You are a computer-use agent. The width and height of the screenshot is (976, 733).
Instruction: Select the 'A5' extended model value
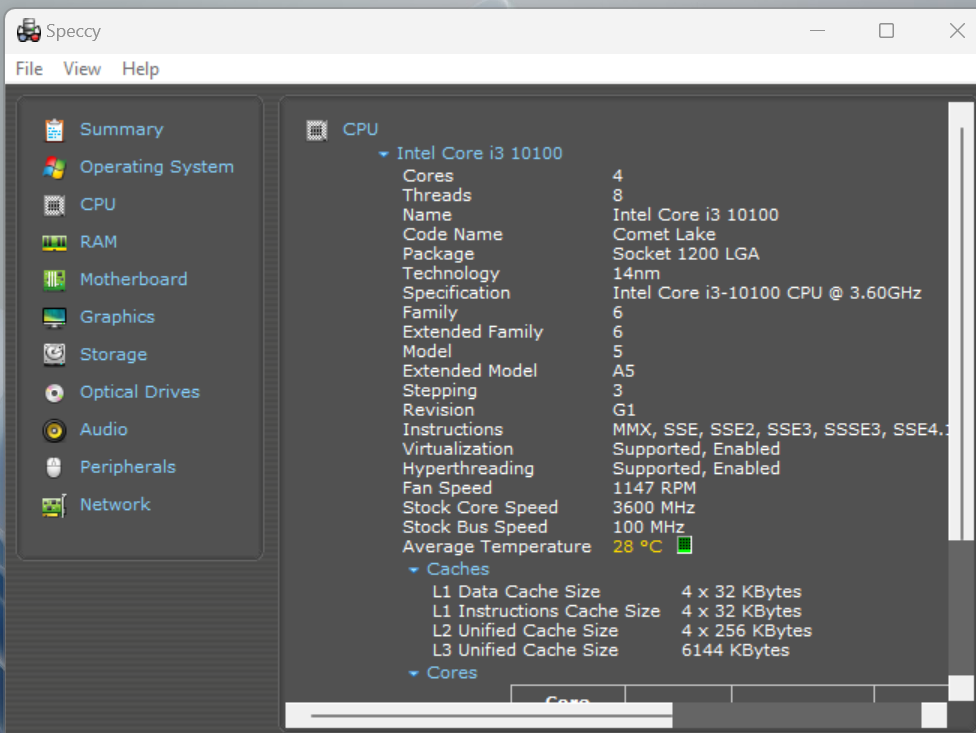click(x=624, y=371)
